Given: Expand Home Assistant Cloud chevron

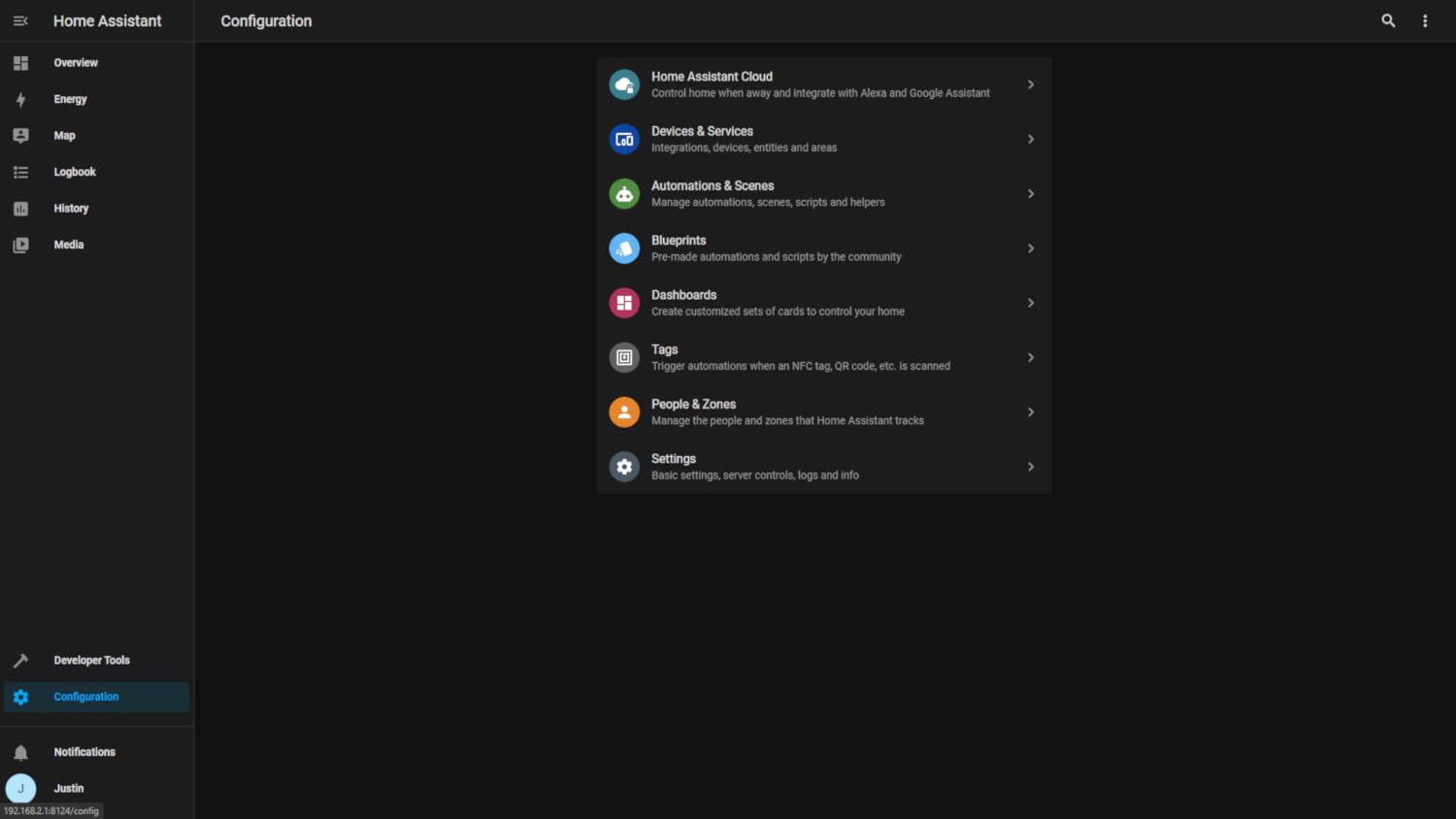Looking at the screenshot, I should point(1031,84).
